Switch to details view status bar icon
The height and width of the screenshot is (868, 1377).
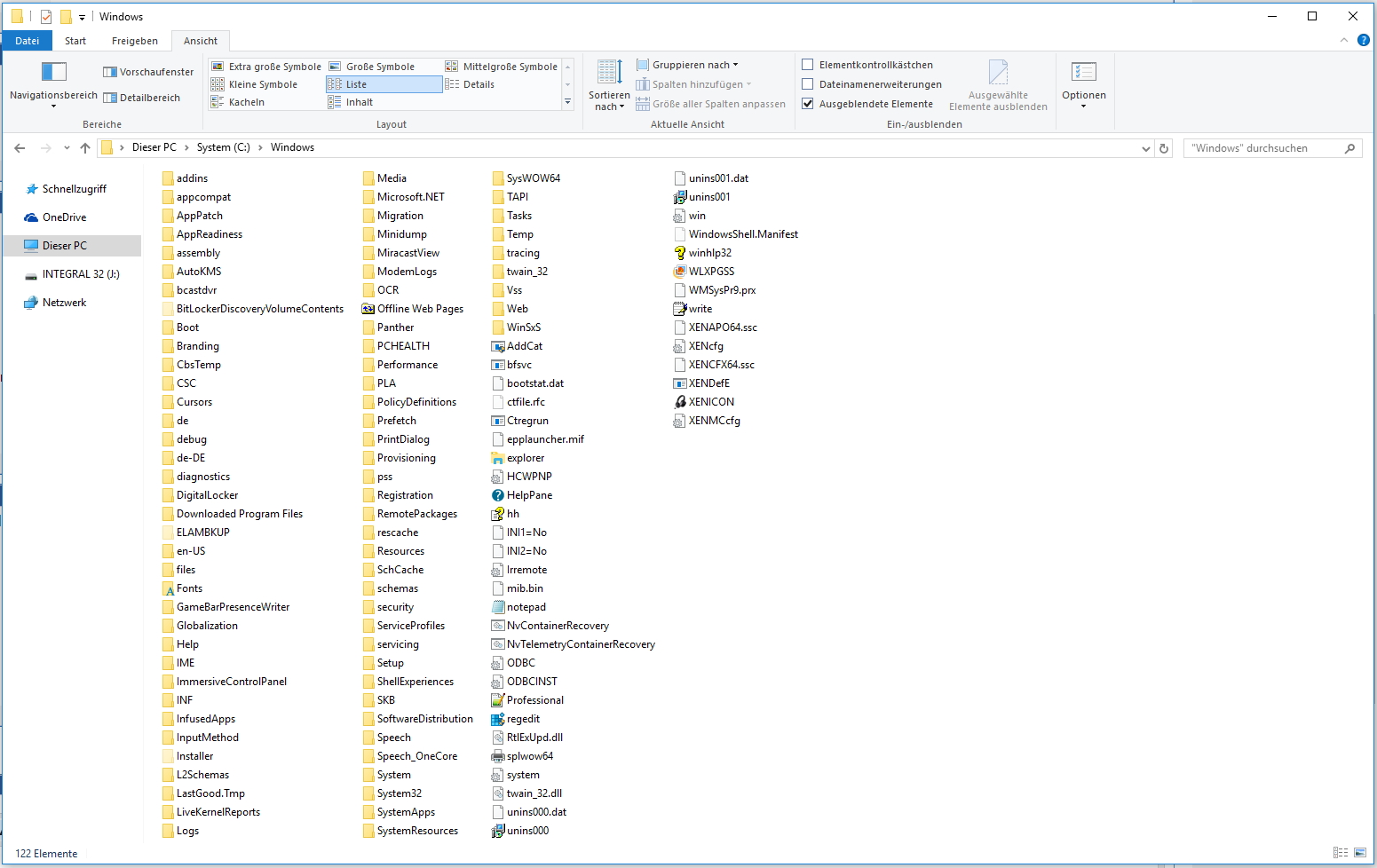click(x=1341, y=853)
